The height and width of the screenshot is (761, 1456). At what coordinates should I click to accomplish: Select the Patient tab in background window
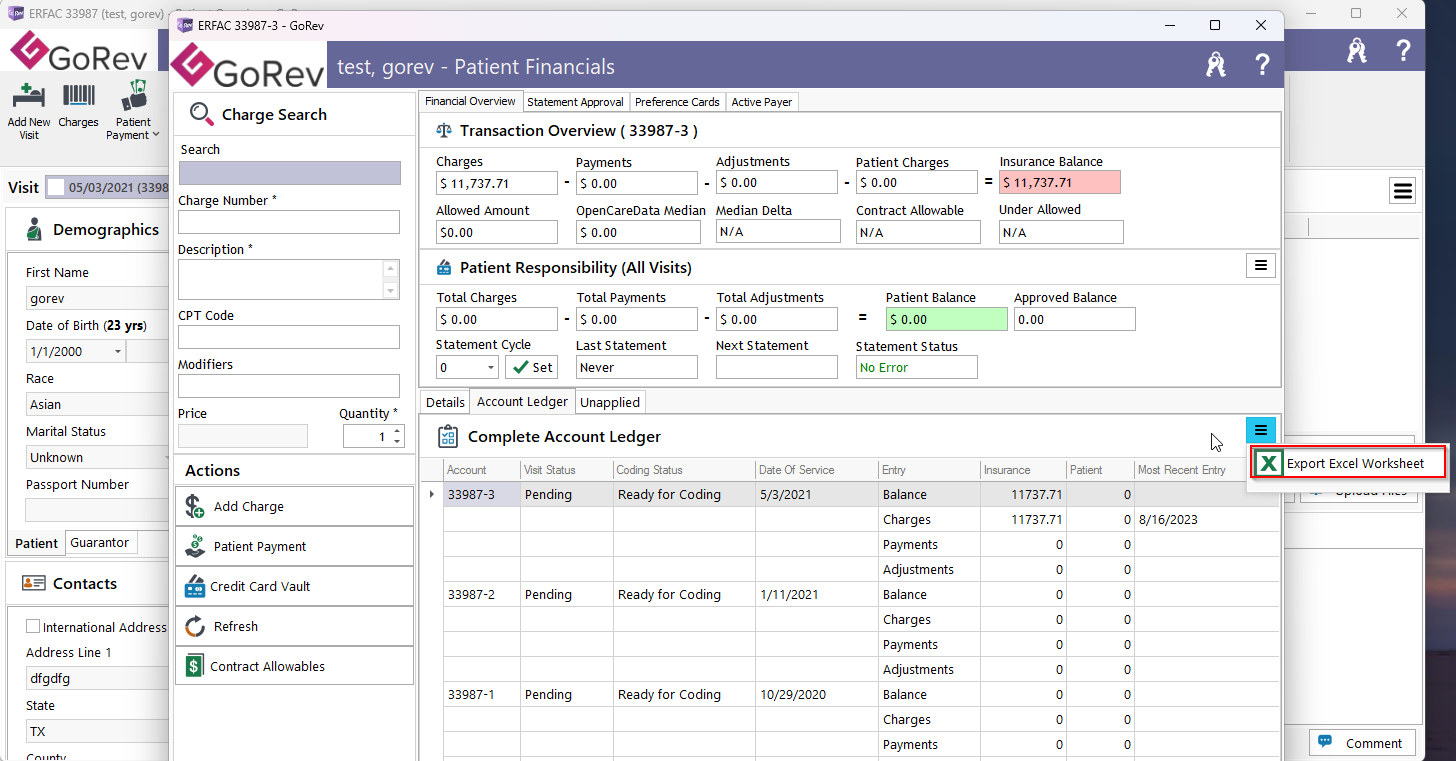pos(37,543)
